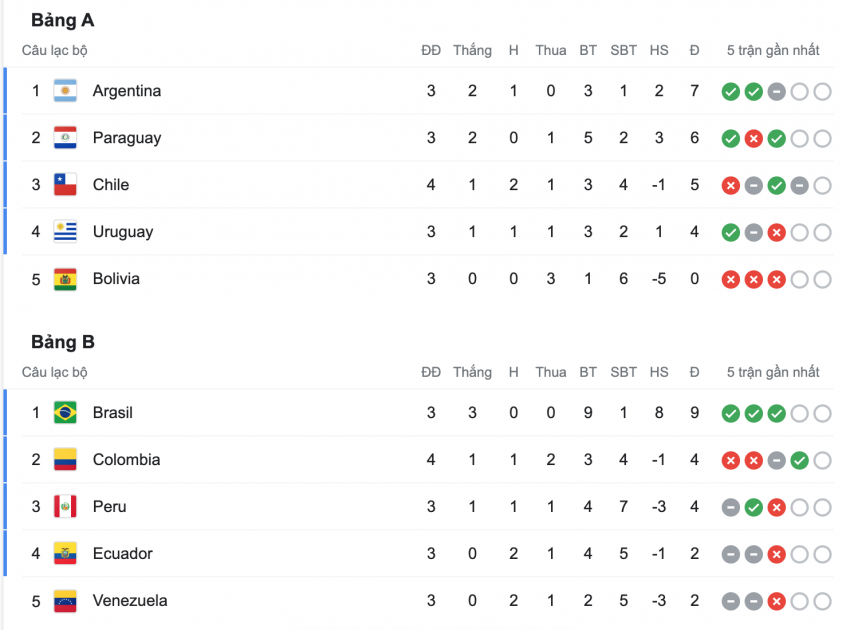Screen dimensions: 842x630
Task: Open the Brasil team name link
Action: 112,413
